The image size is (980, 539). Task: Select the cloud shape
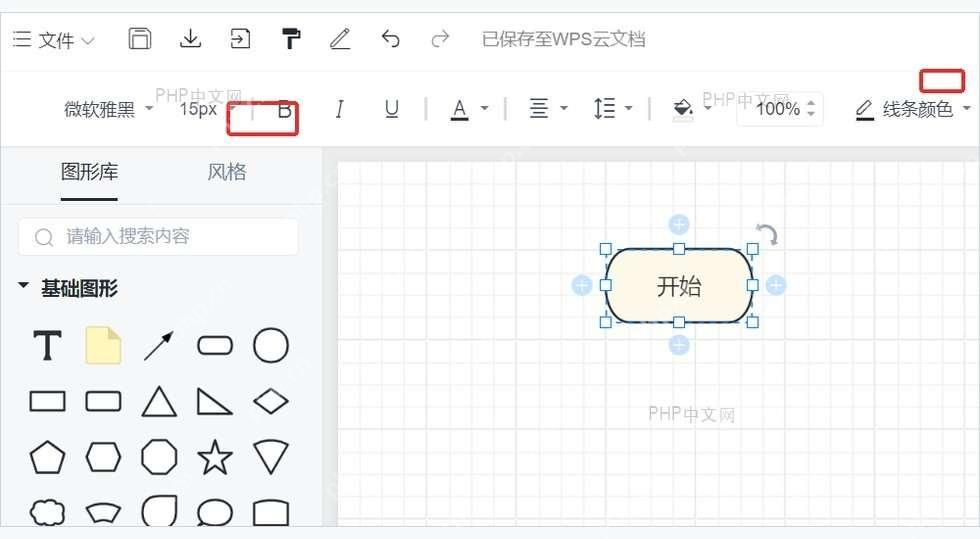[x=48, y=512]
